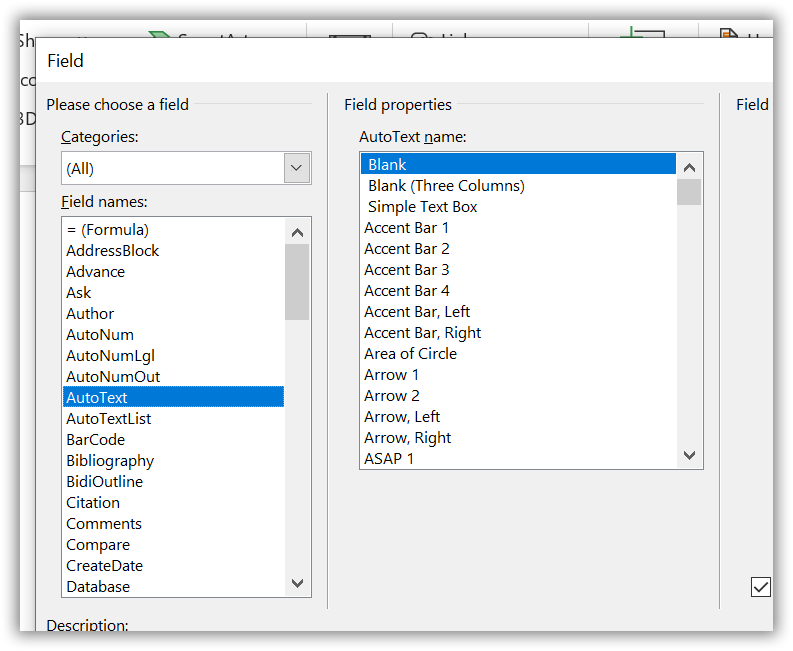
Task: Click the AutoText name list up arrow
Action: point(689,164)
